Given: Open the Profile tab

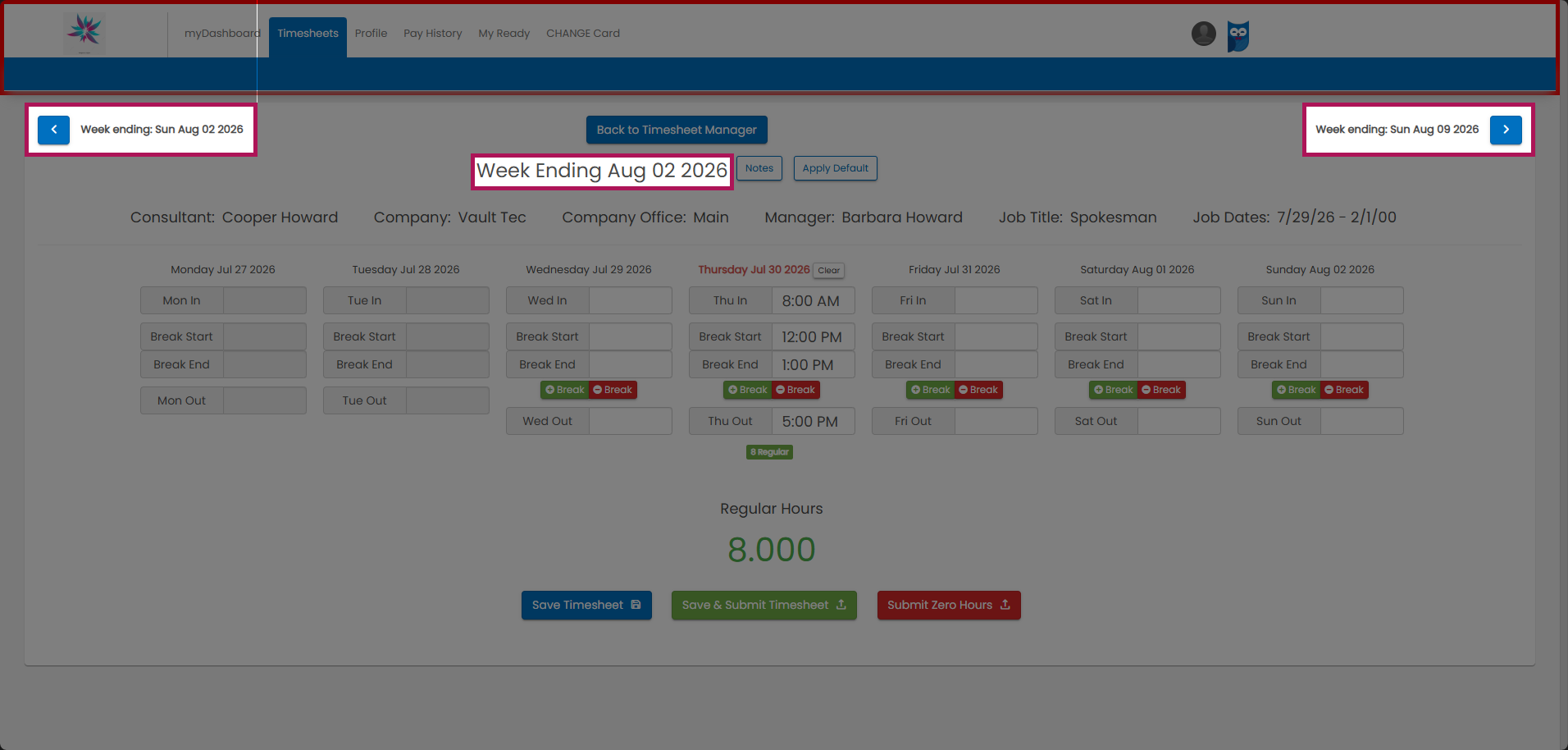Looking at the screenshot, I should [x=371, y=34].
